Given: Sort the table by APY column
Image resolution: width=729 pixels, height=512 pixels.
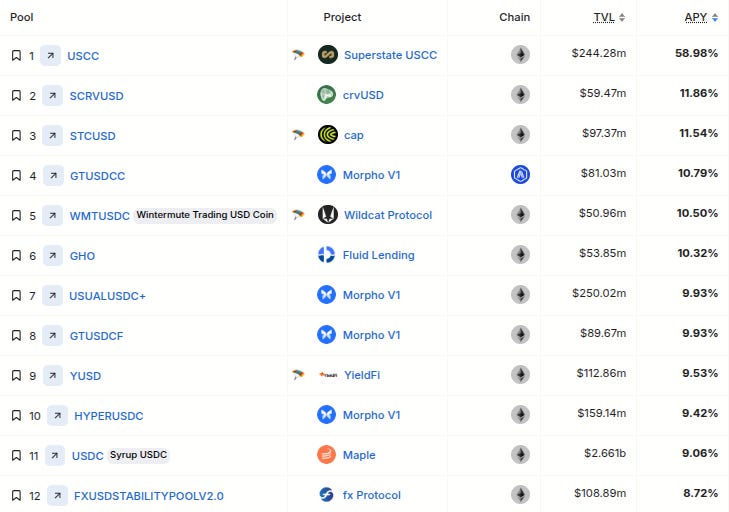Looking at the screenshot, I should [701, 18].
